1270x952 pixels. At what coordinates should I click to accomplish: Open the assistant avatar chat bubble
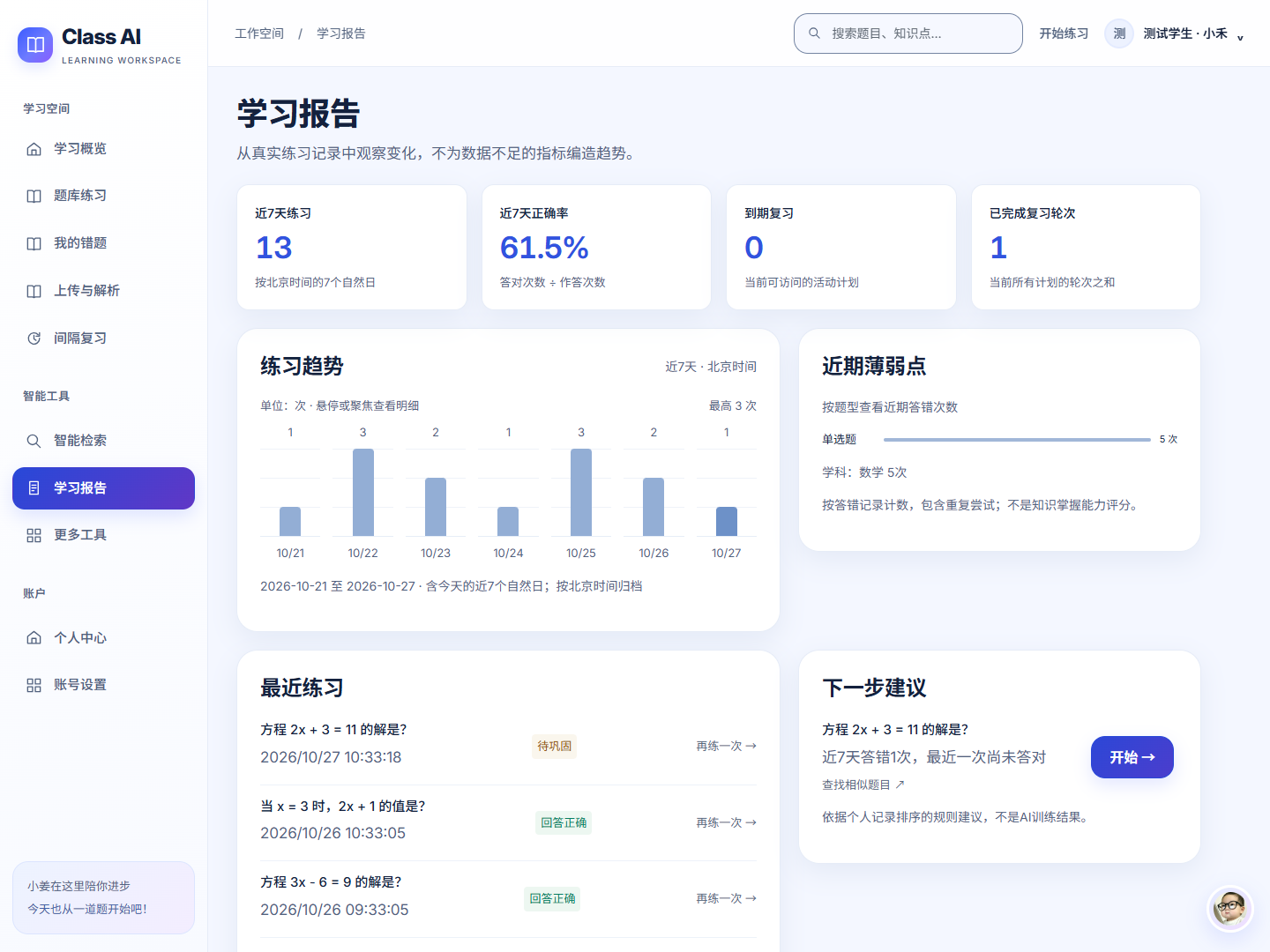pos(1229,908)
